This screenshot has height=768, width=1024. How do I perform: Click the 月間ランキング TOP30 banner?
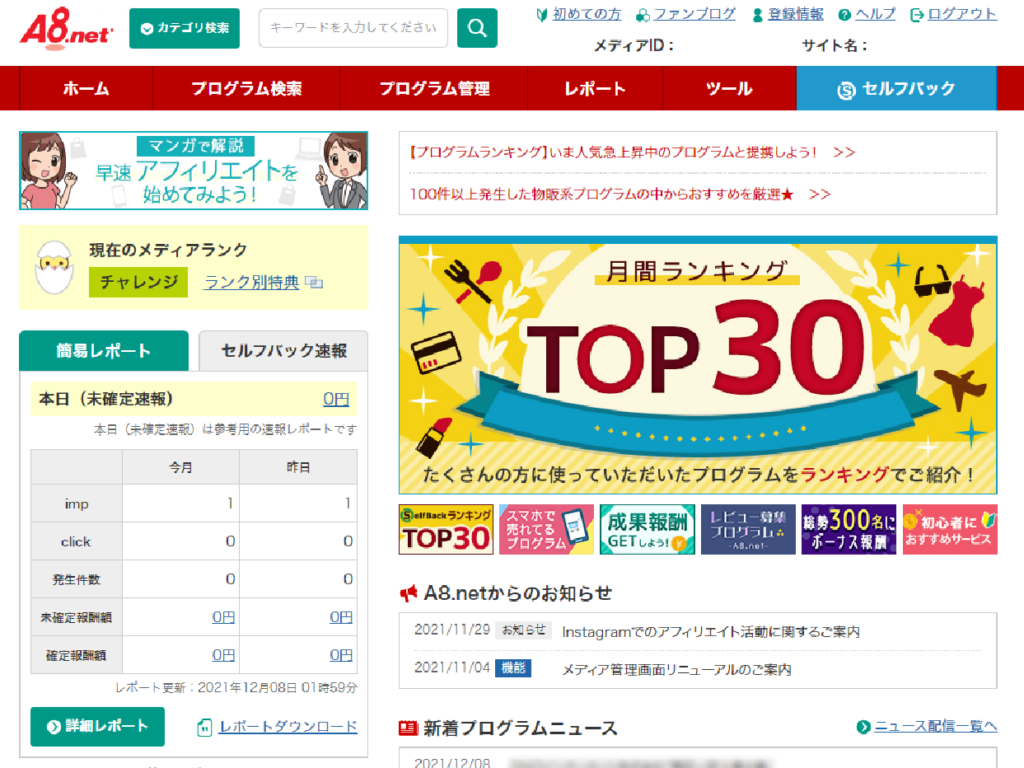click(698, 366)
